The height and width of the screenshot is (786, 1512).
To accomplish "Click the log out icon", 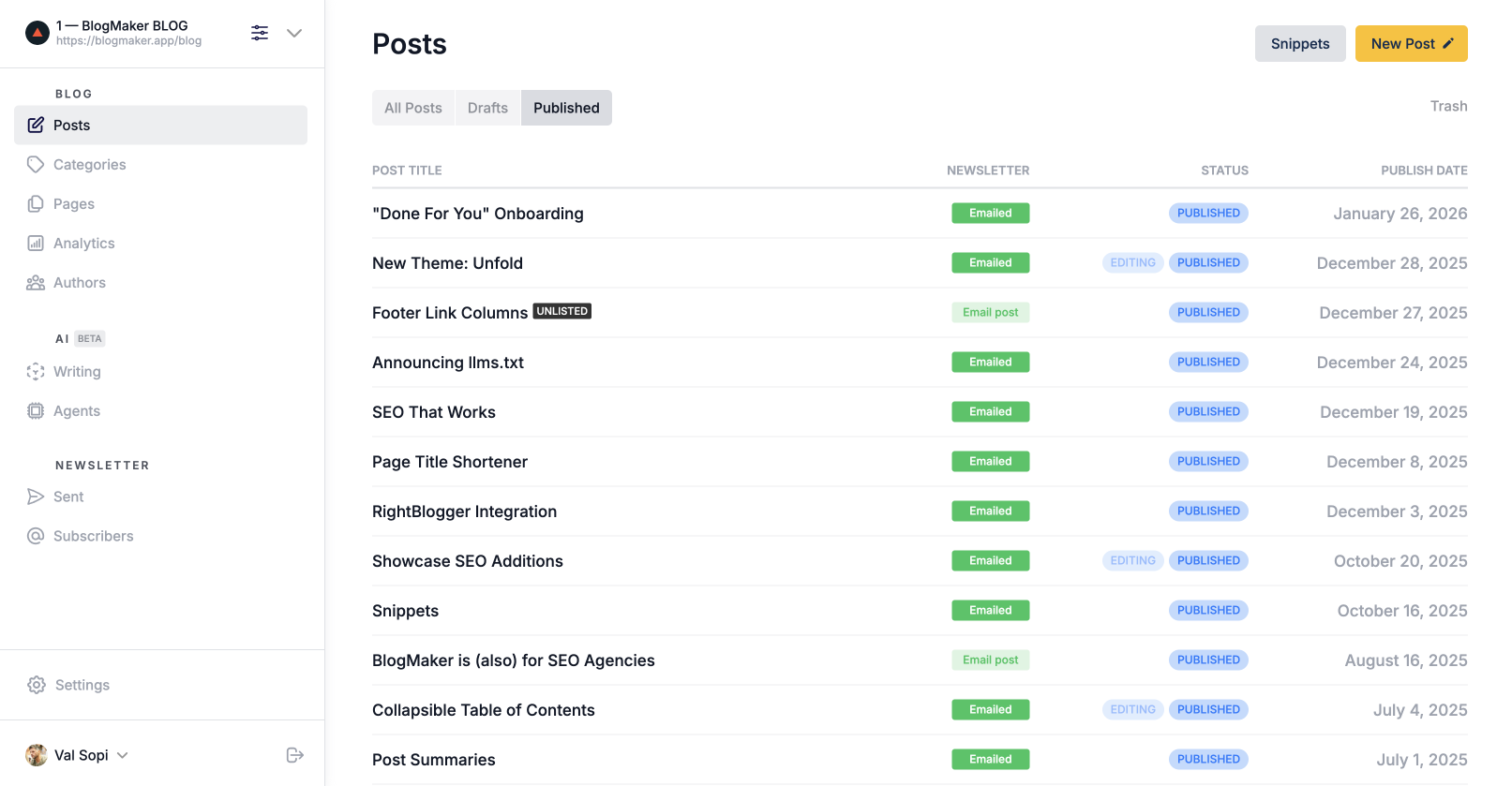I will pos(295,755).
